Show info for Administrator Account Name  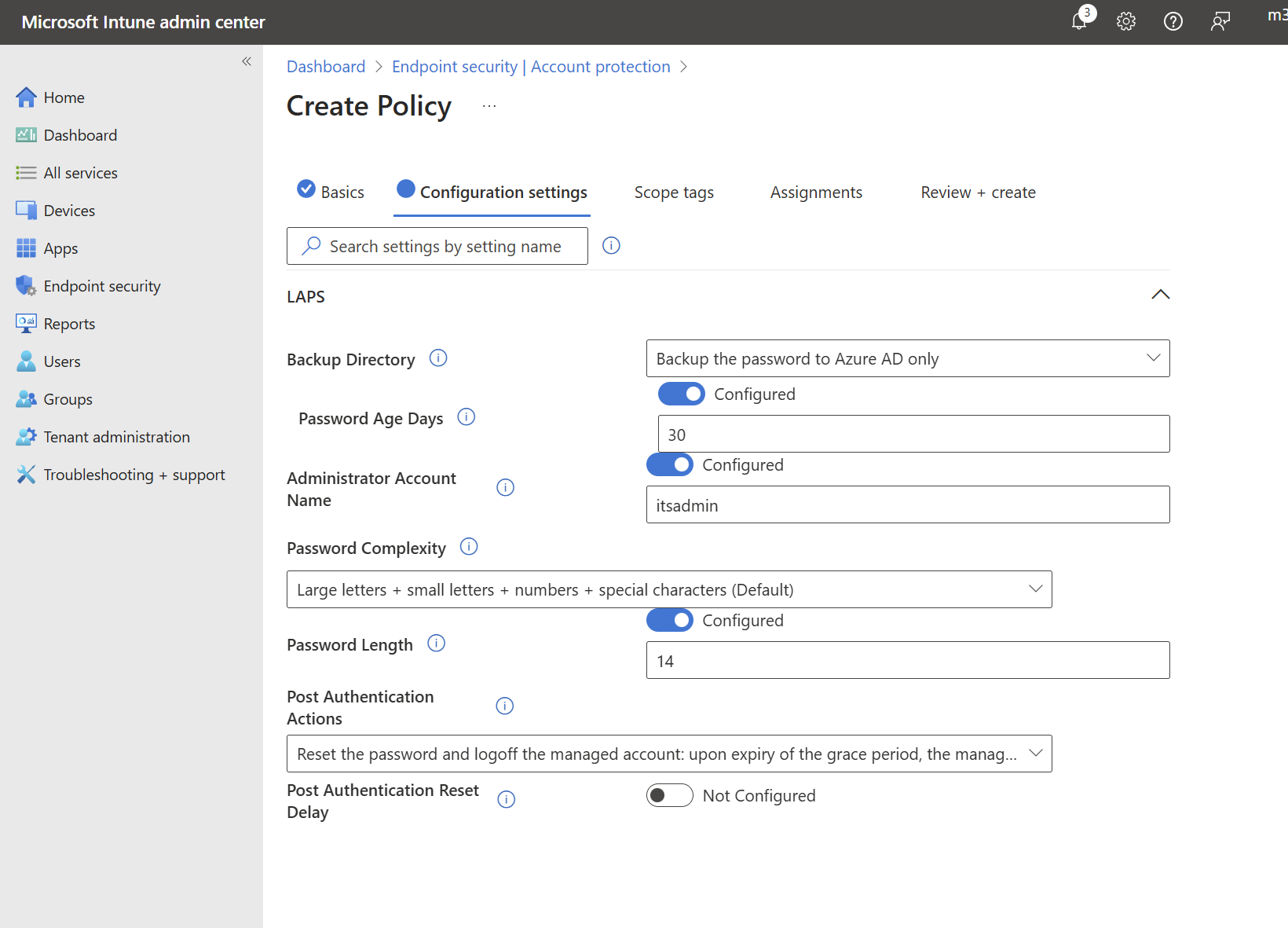(x=506, y=488)
